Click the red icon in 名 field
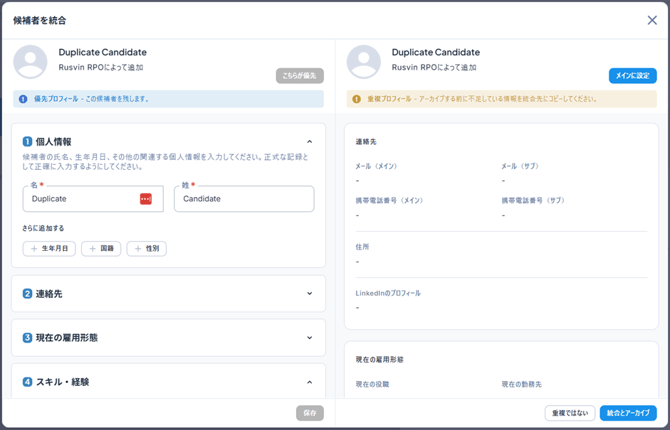 [146, 199]
